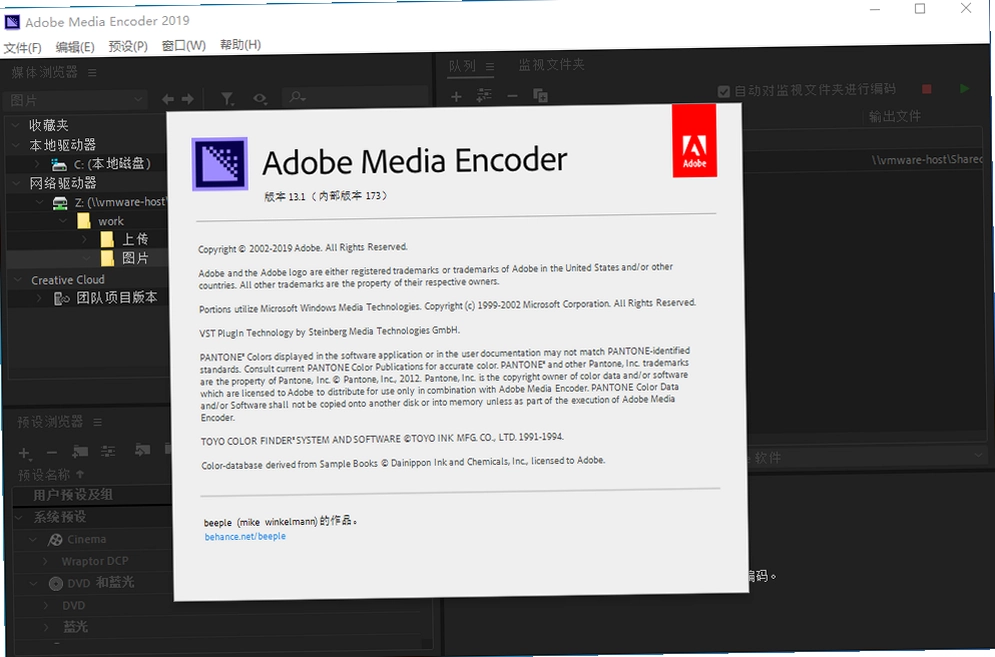Collapse the Creative Cloud node
The width and height of the screenshot is (995, 657).
18,280
